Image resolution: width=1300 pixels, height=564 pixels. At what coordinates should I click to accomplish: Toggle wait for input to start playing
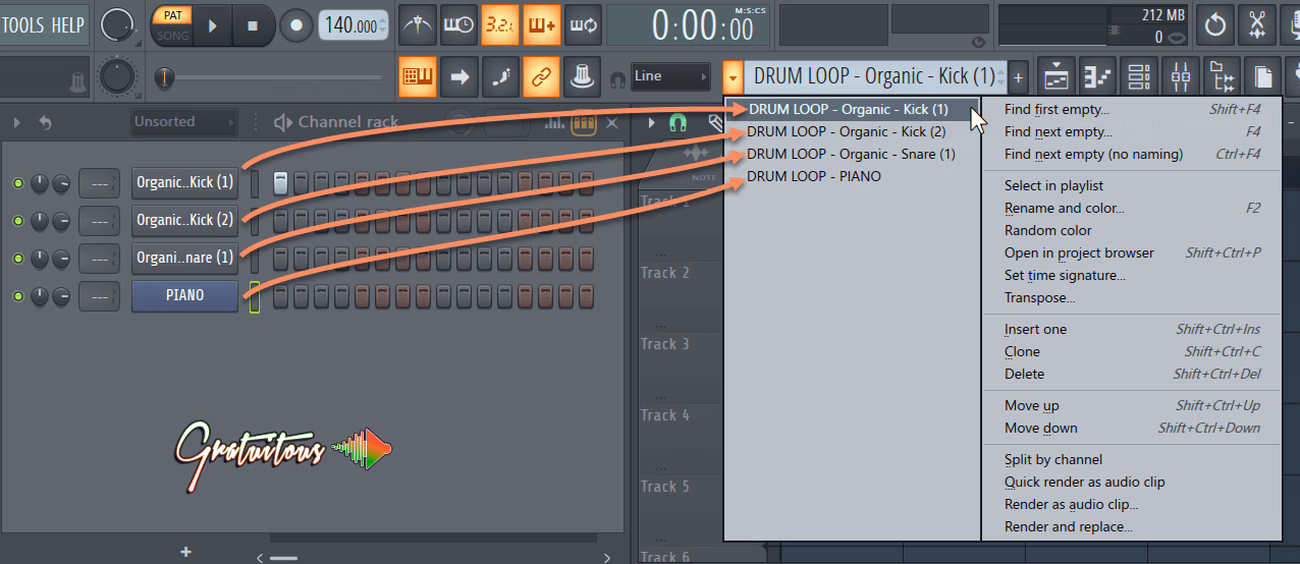coord(458,25)
